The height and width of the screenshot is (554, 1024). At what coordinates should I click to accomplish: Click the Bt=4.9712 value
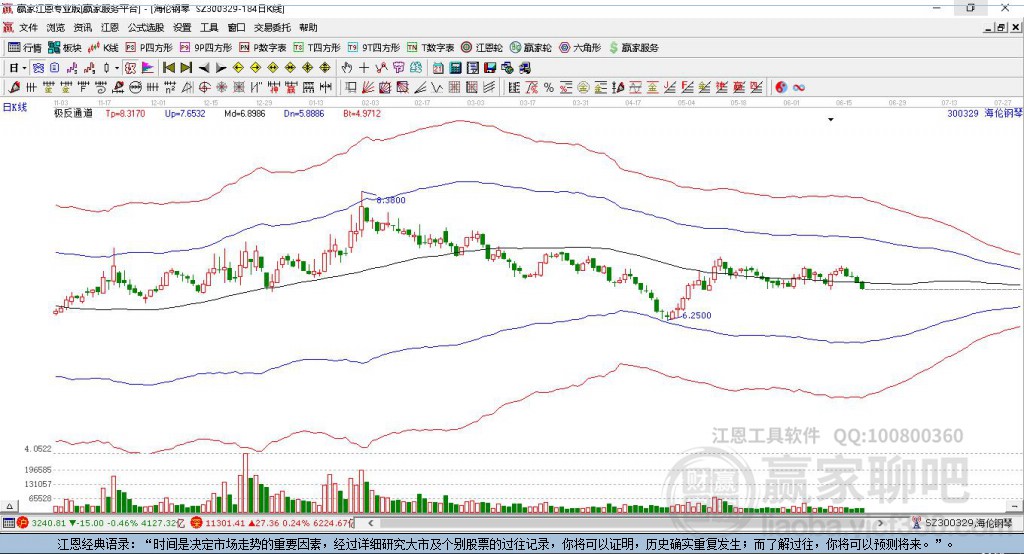(x=362, y=113)
